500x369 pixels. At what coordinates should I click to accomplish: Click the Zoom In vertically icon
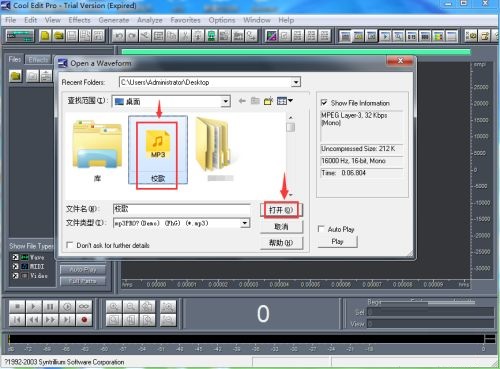tap(168, 306)
